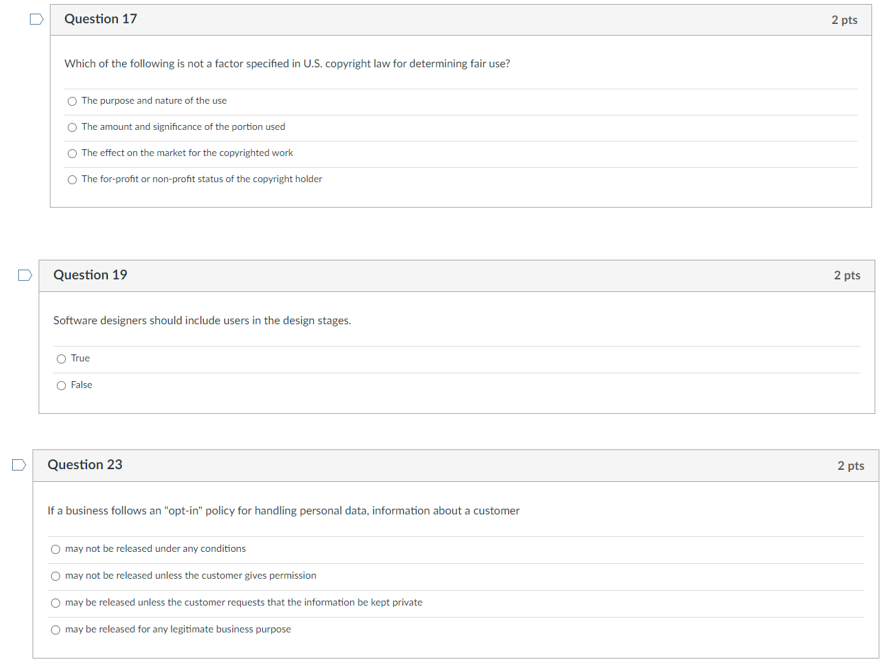
Task: Flag Question 19 with the bookmark icon
Action: point(25,275)
